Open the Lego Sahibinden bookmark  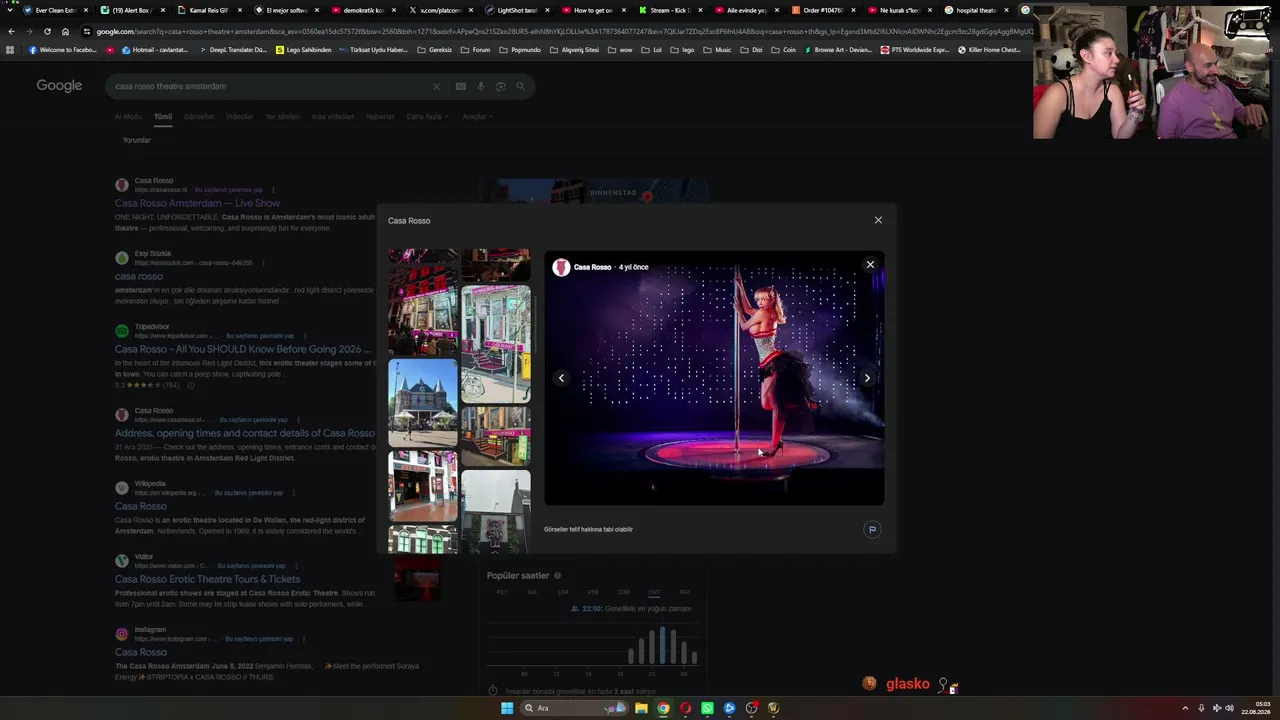click(303, 50)
